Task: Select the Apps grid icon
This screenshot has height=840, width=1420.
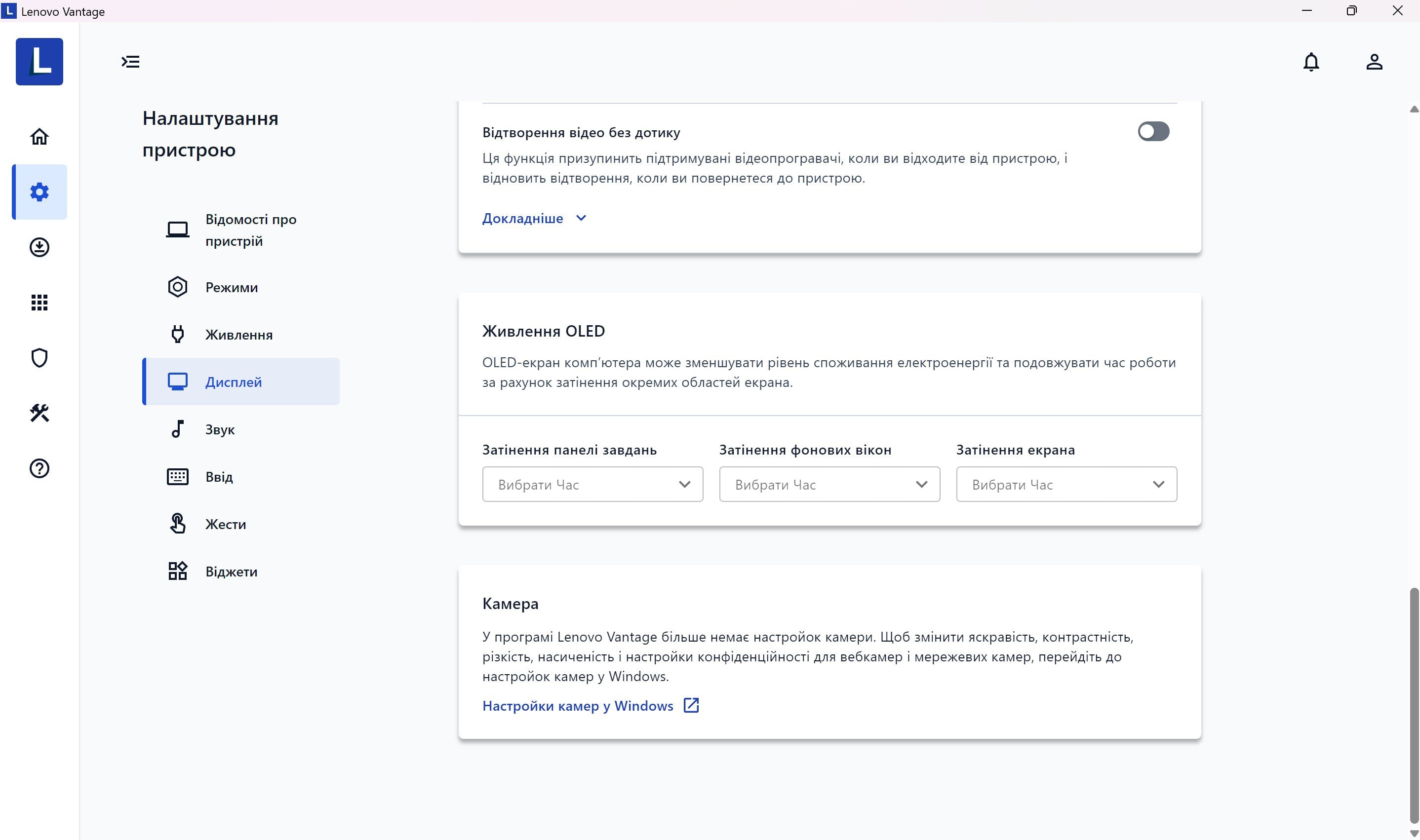Action: [x=39, y=302]
